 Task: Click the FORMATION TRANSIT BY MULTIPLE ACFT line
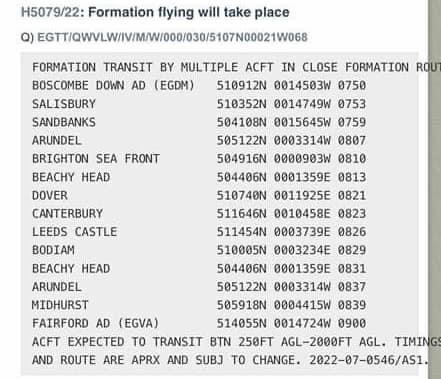[236, 68]
